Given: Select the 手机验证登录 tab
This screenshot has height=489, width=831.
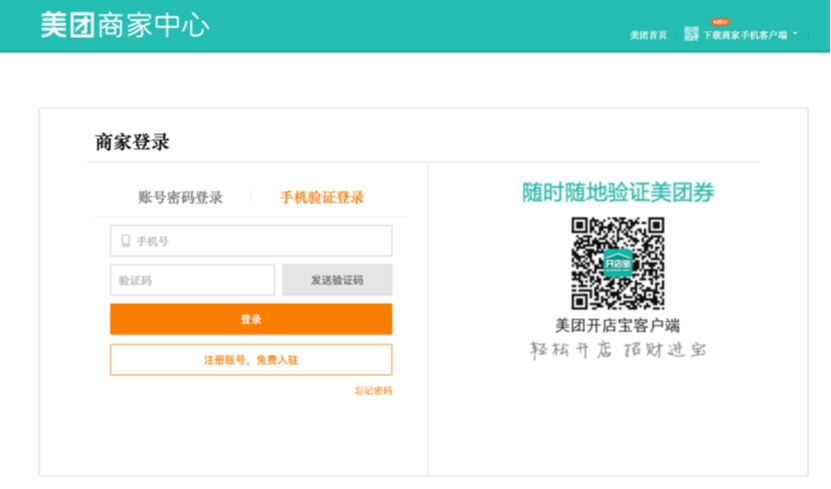Looking at the screenshot, I should click(322, 198).
